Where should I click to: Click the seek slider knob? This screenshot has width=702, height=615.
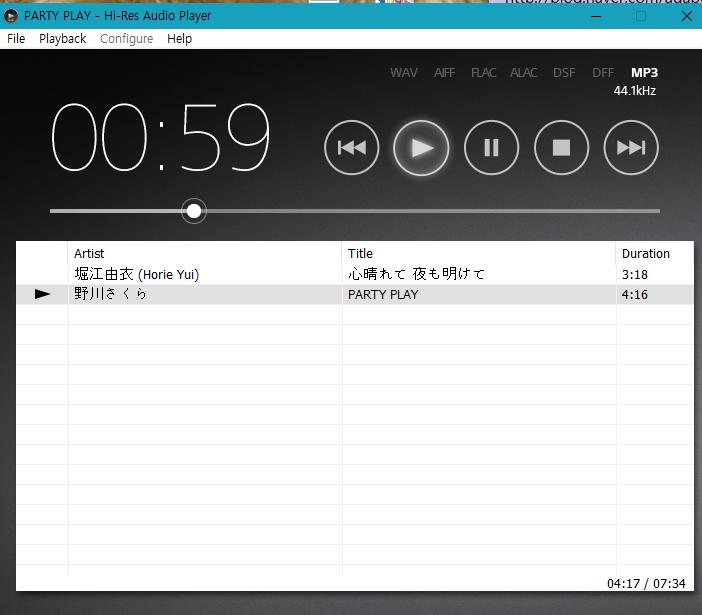coord(194,211)
